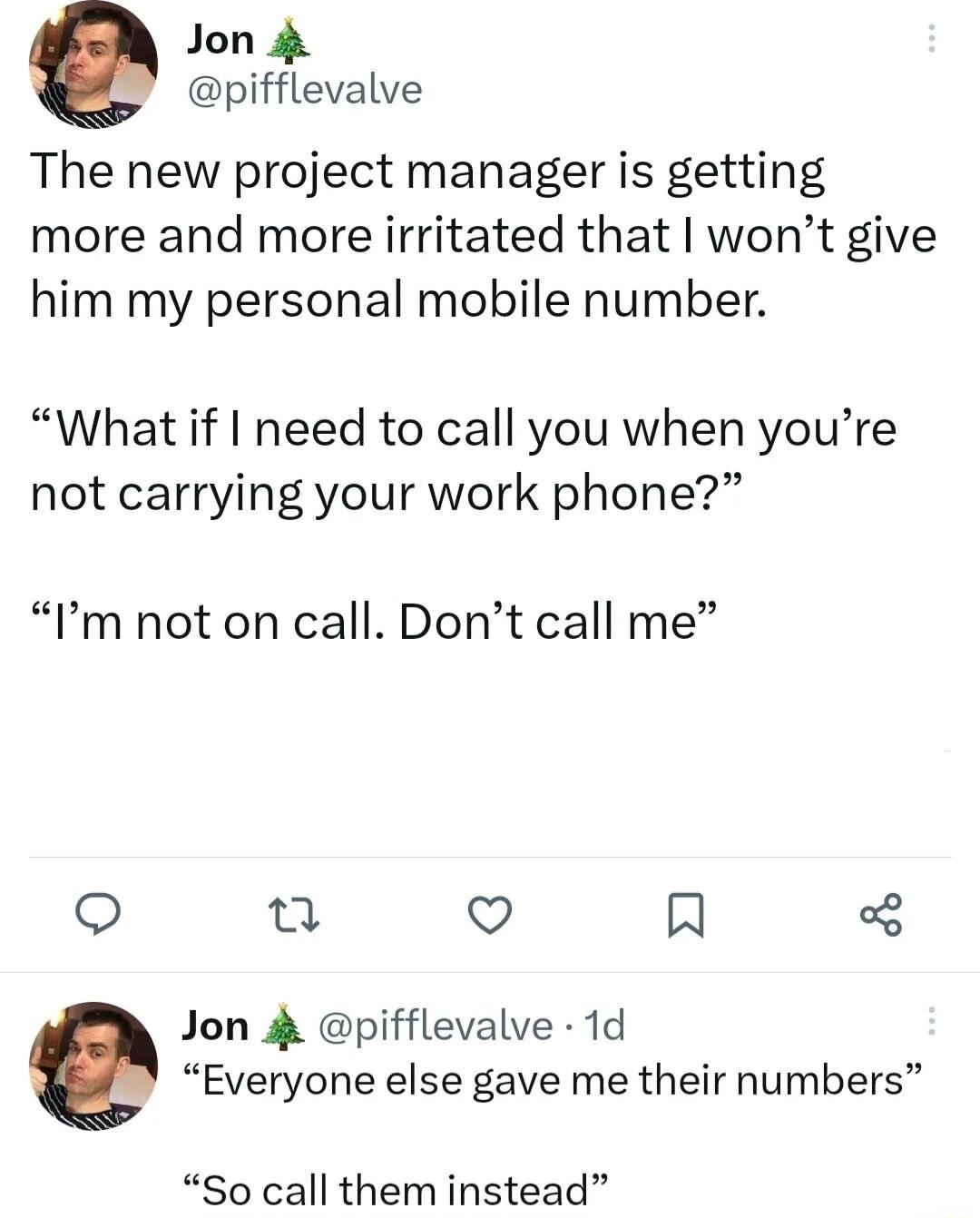Click the tree emoji in the reply header

coord(282,1026)
